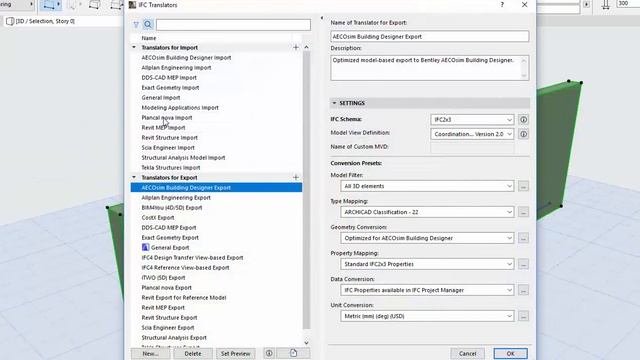Select Allplan Engineering Export
This screenshot has width=640, height=360.
tap(176, 198)
